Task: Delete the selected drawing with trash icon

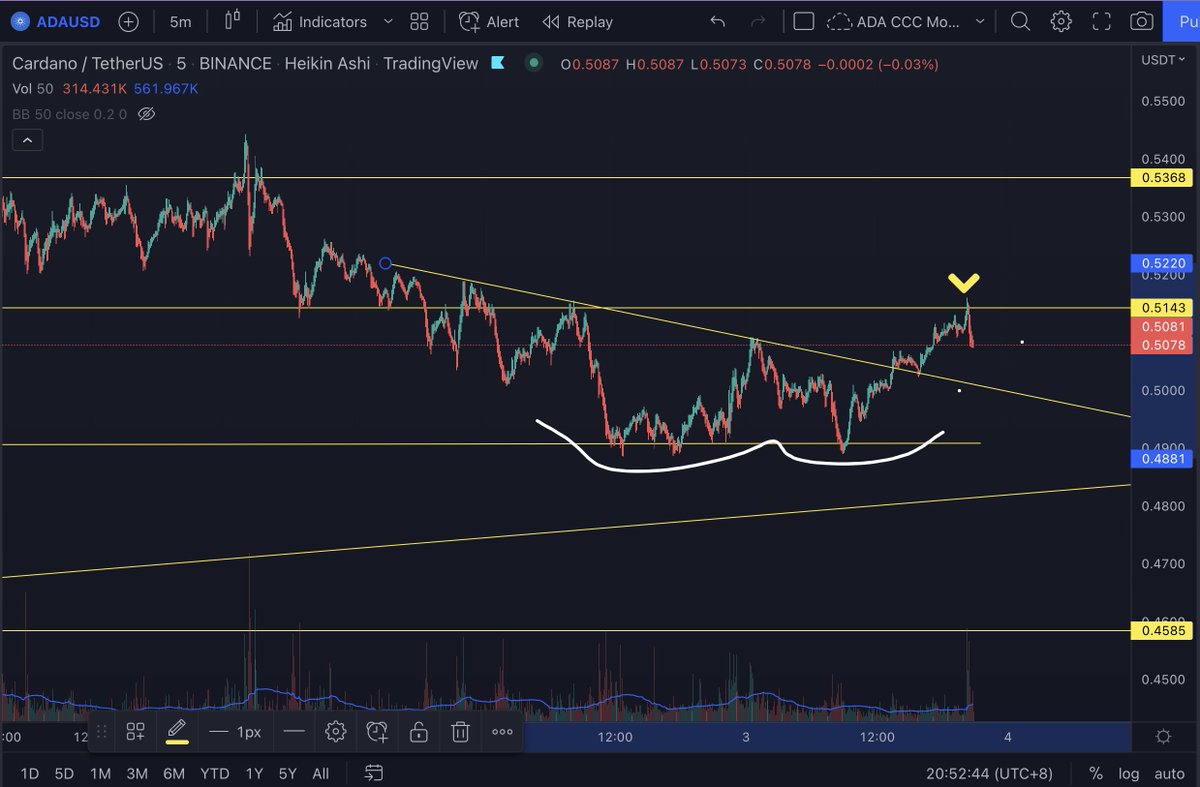Action: click(x=460, y=732)
